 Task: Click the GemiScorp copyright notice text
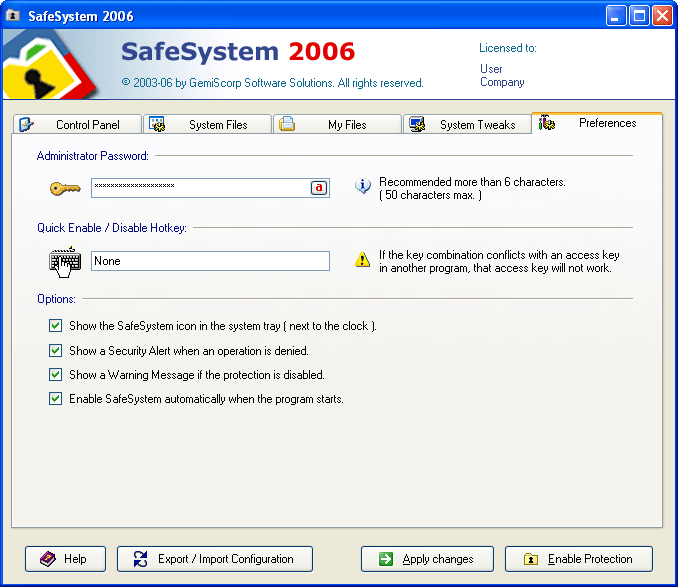272,83
